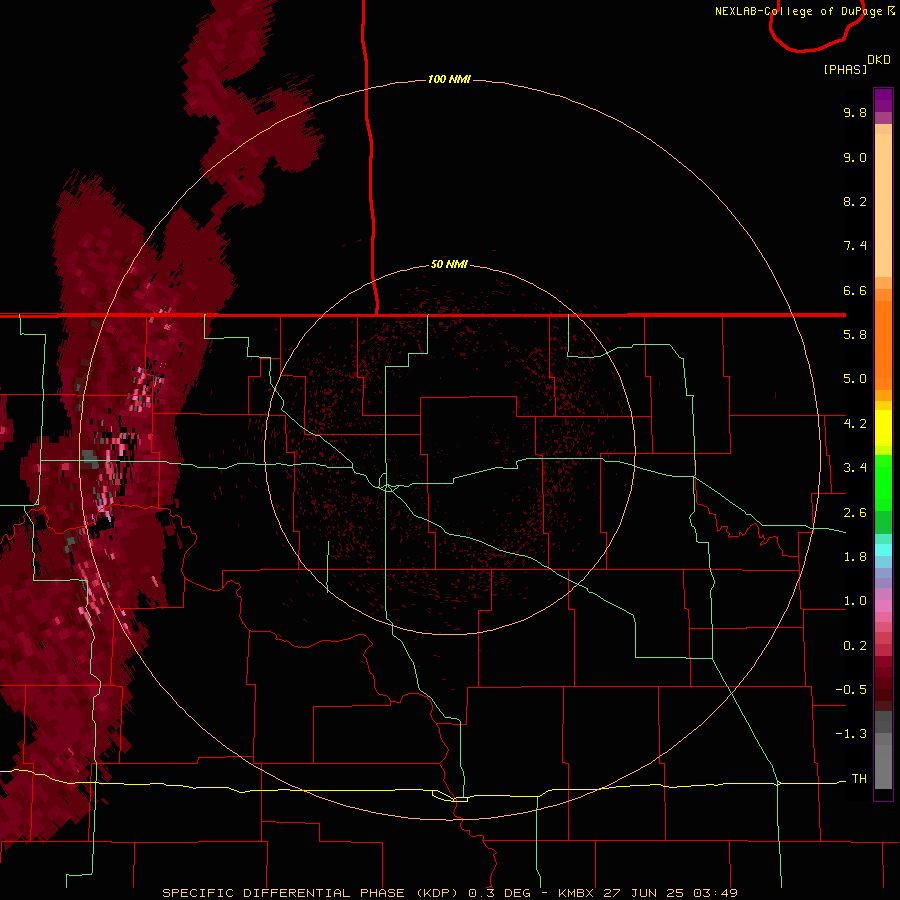This screenshot has height=900, width=900.
Task: Select the 5.8 legend value
Action: 855,335
